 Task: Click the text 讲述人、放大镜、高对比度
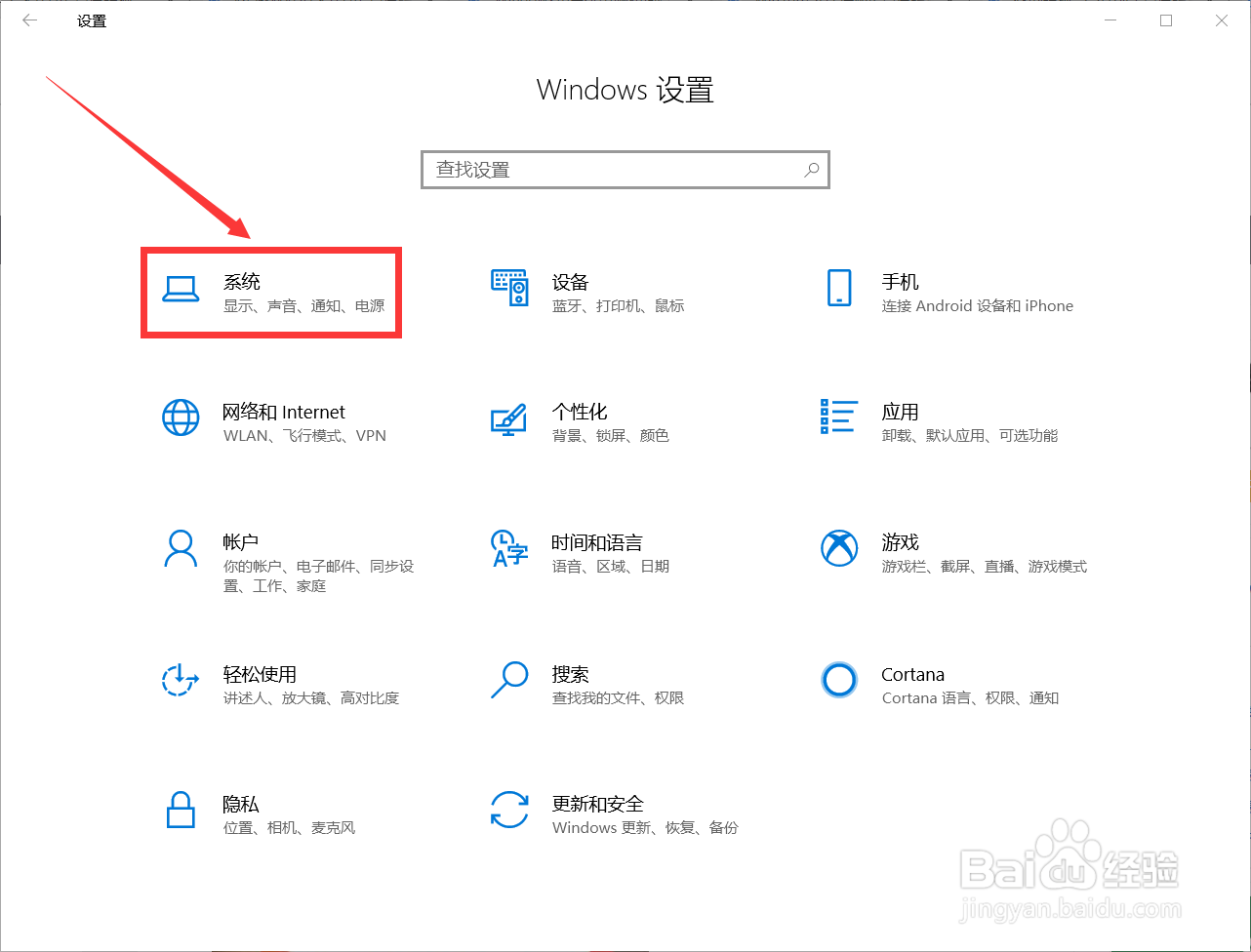coord(311,697)
